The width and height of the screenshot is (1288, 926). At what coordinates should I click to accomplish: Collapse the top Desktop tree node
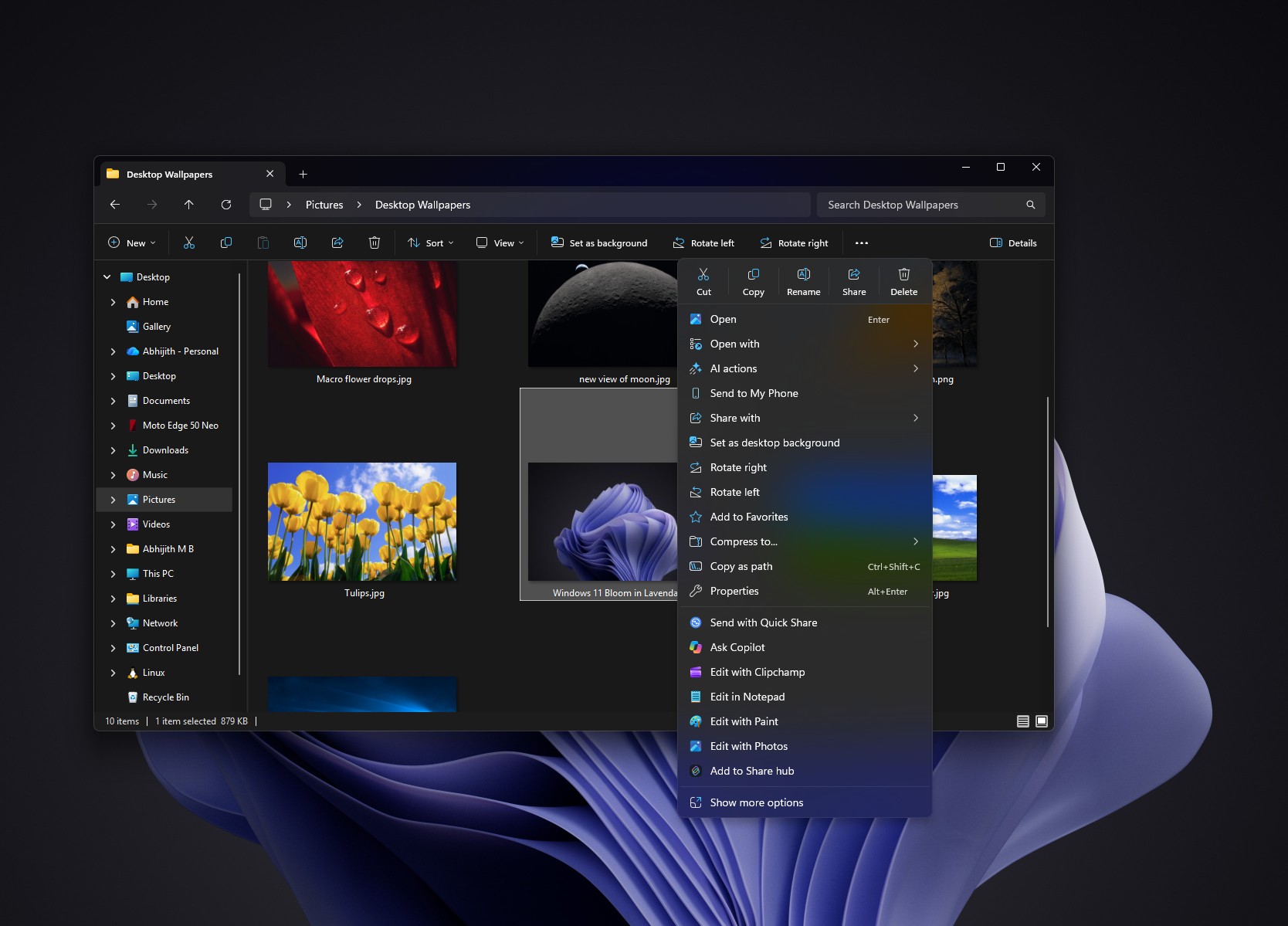107,277
